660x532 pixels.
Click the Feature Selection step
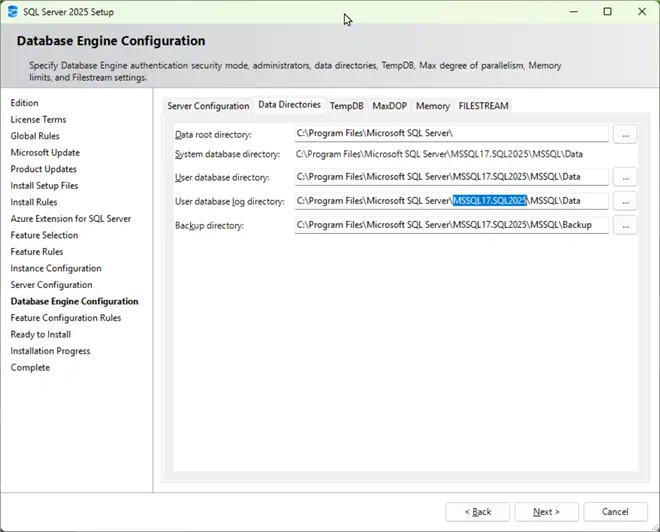[x=44, y=235]
